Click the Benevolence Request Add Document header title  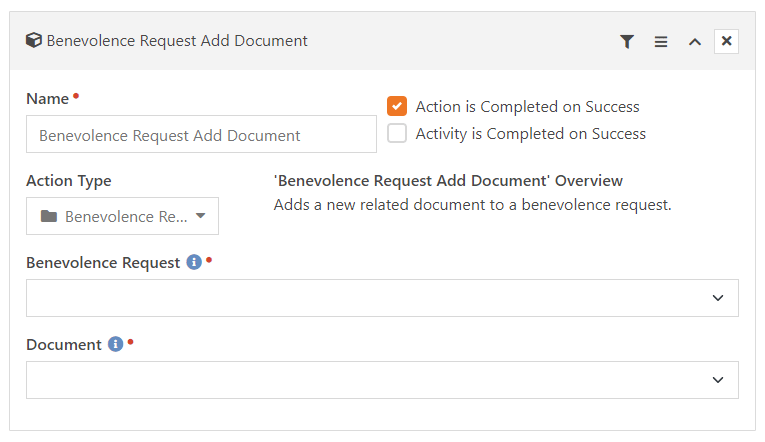[177, 40]
